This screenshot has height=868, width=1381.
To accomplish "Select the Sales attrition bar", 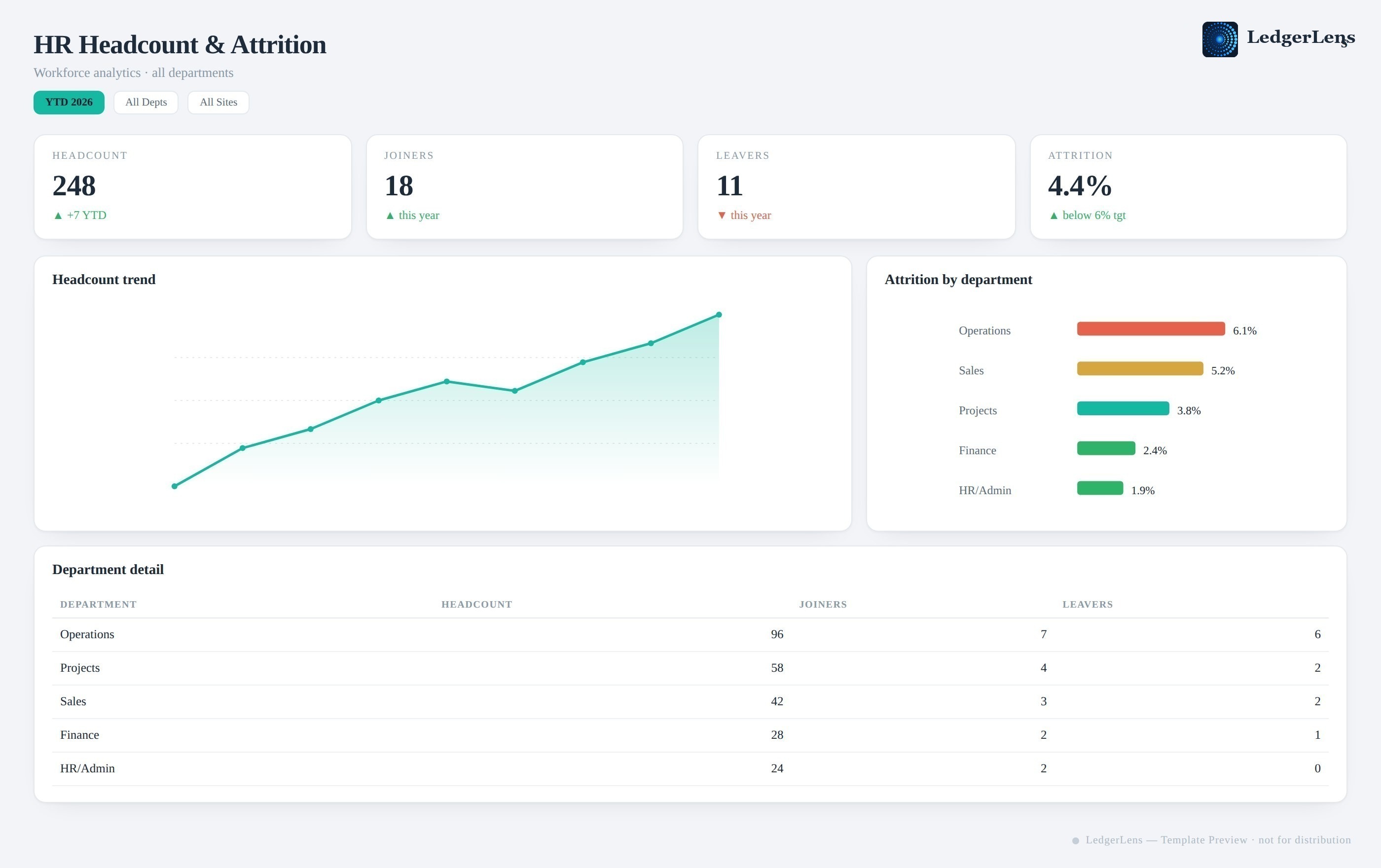I will pyautogui.click(x=1140, y=368).
